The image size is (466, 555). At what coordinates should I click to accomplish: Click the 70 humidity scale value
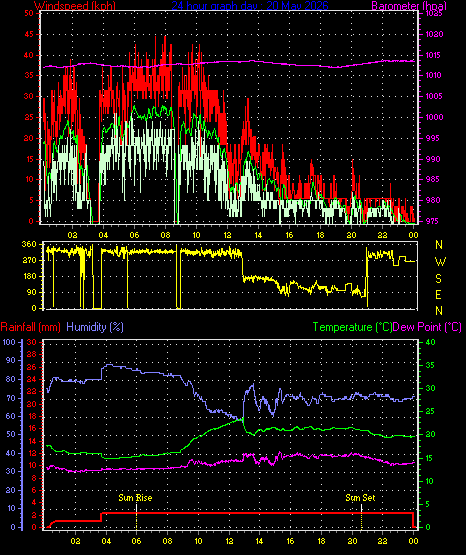tap(11, 398)
